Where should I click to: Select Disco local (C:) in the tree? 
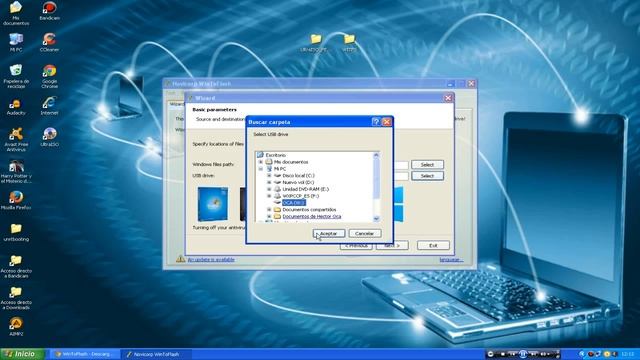298,176
